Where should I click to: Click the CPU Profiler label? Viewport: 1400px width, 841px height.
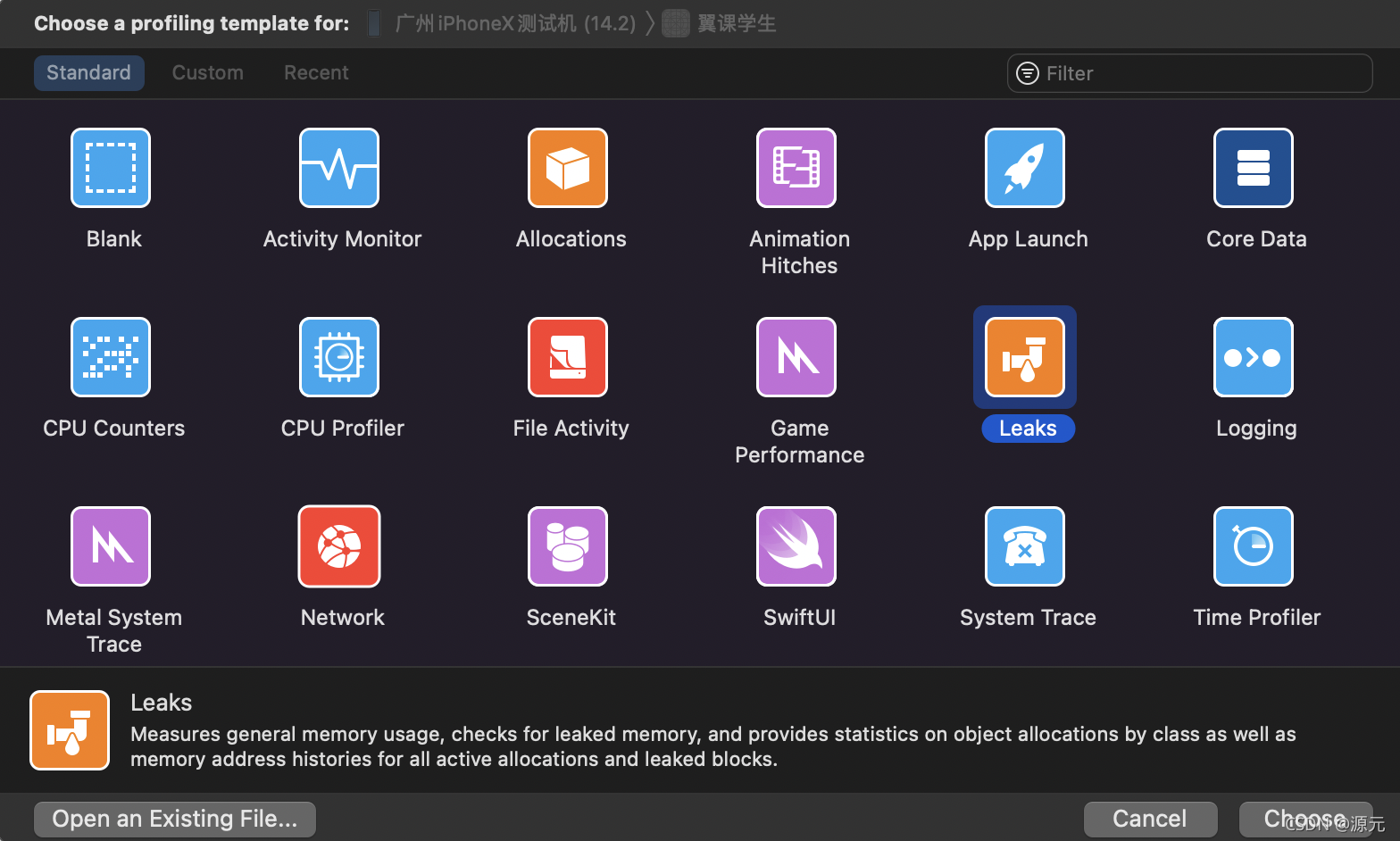[343, 429]
